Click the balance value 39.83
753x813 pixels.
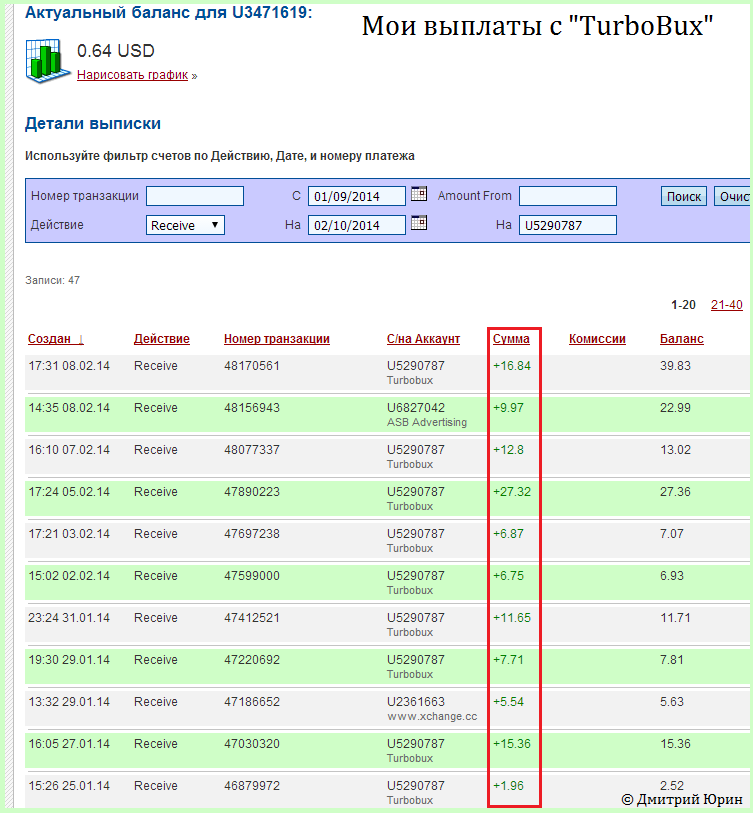pos(675,366)
